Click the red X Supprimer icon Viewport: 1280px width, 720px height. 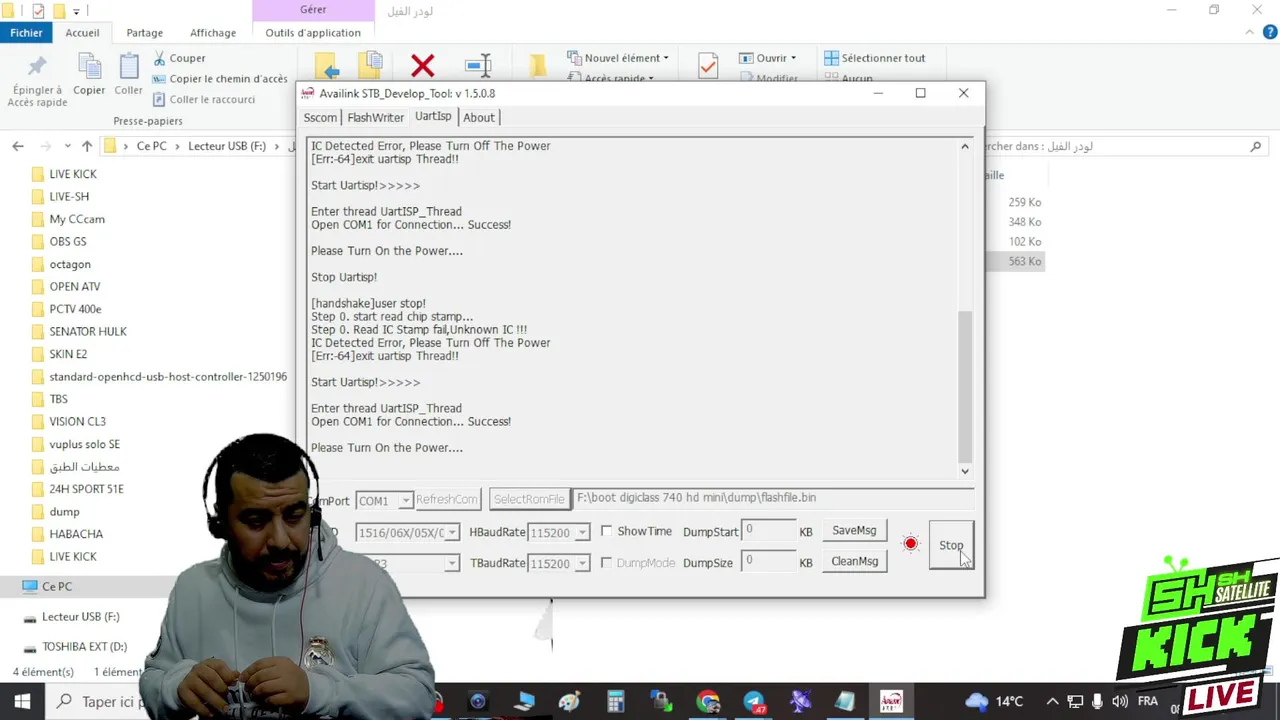[x=423, y=66]
